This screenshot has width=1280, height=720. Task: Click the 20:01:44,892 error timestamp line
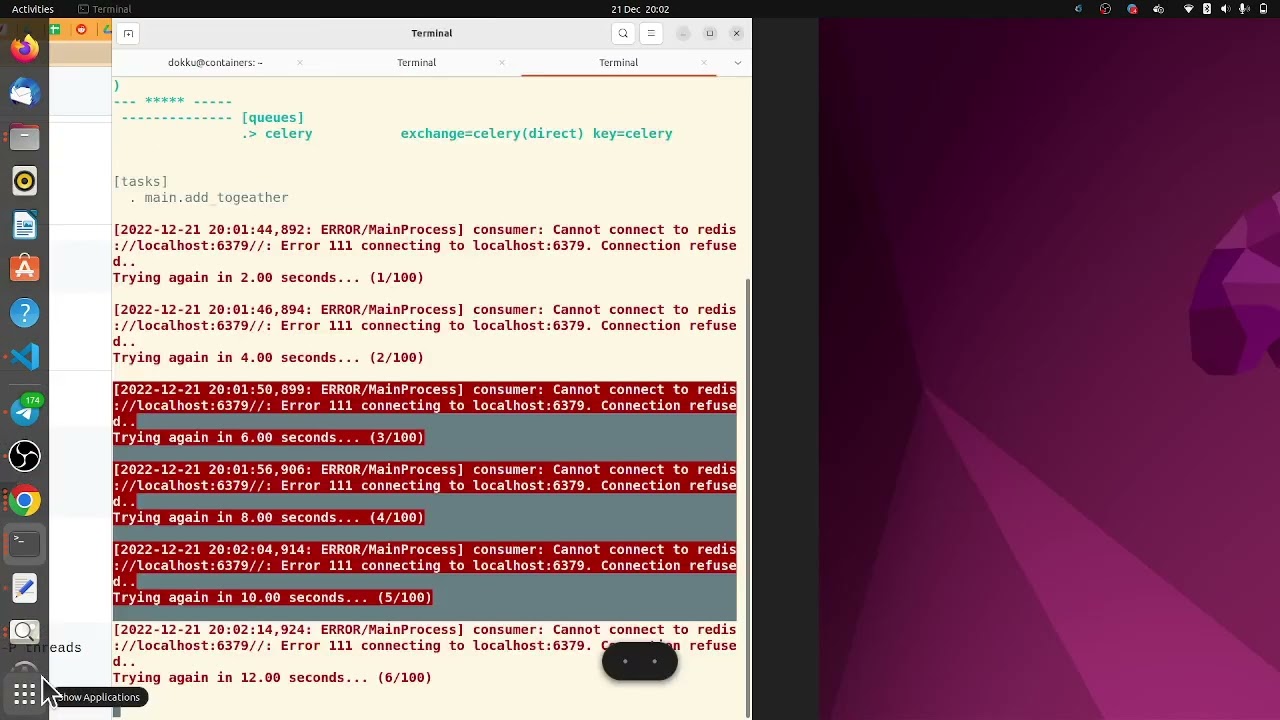pyautogui.click(x=424, y=230)
